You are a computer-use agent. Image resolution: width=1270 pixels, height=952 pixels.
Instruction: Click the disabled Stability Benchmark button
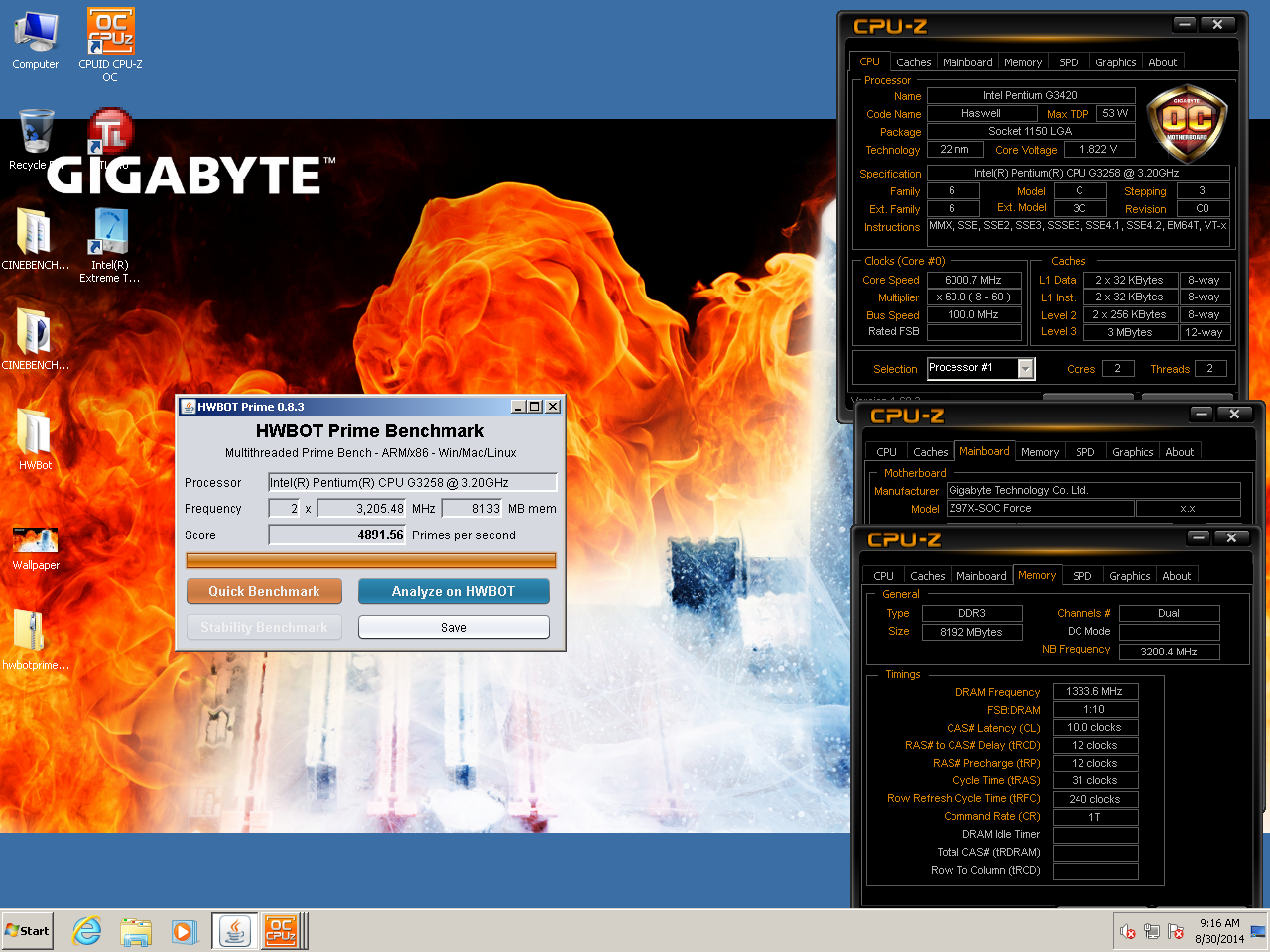(x=264, y=627)
